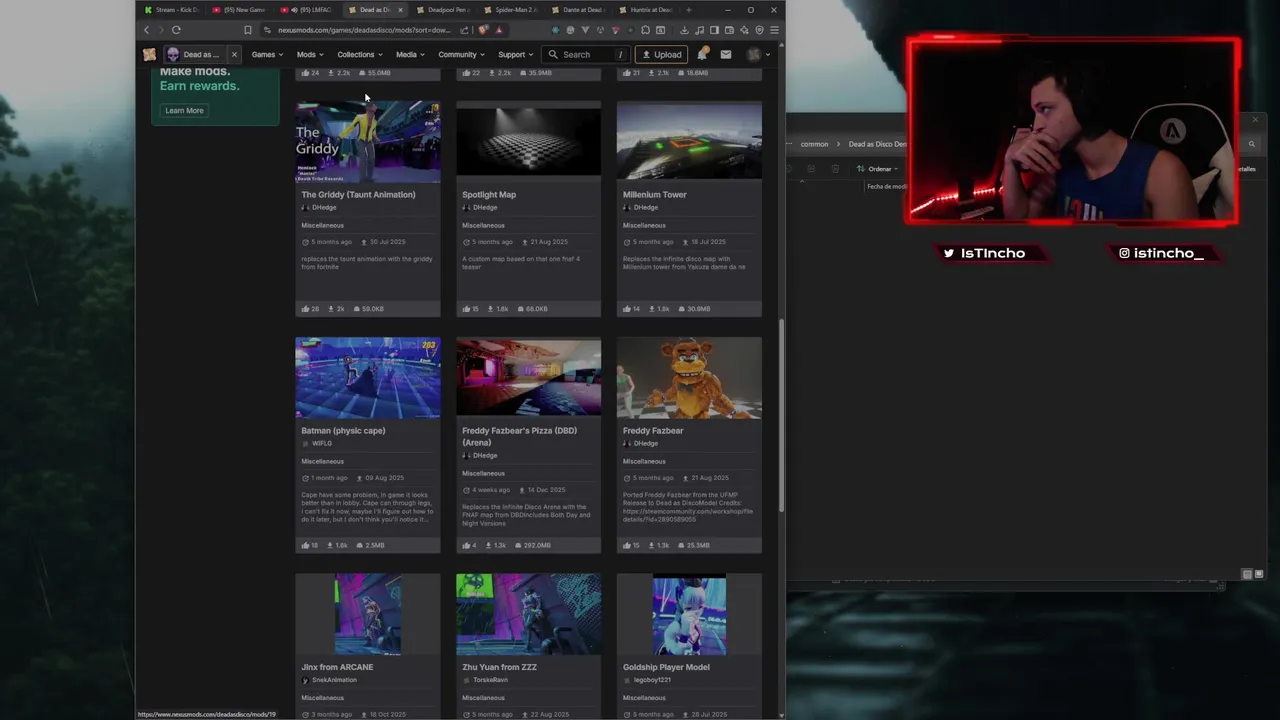Open author SnekAnimation's profile link
This screenshot has height=720, width=1280.
(334, 680)
